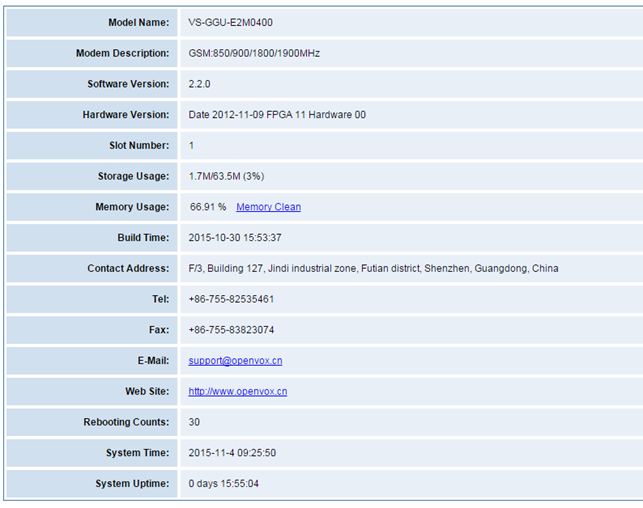
Task: Open the Memory Clean link
Action: tap(268, 207)
